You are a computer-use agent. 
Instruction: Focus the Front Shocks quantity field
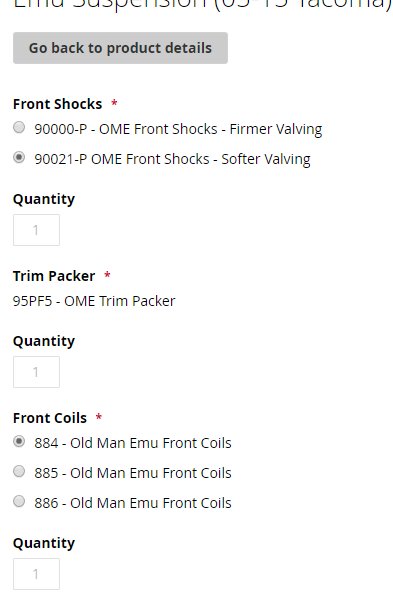(x=36, y=230)
